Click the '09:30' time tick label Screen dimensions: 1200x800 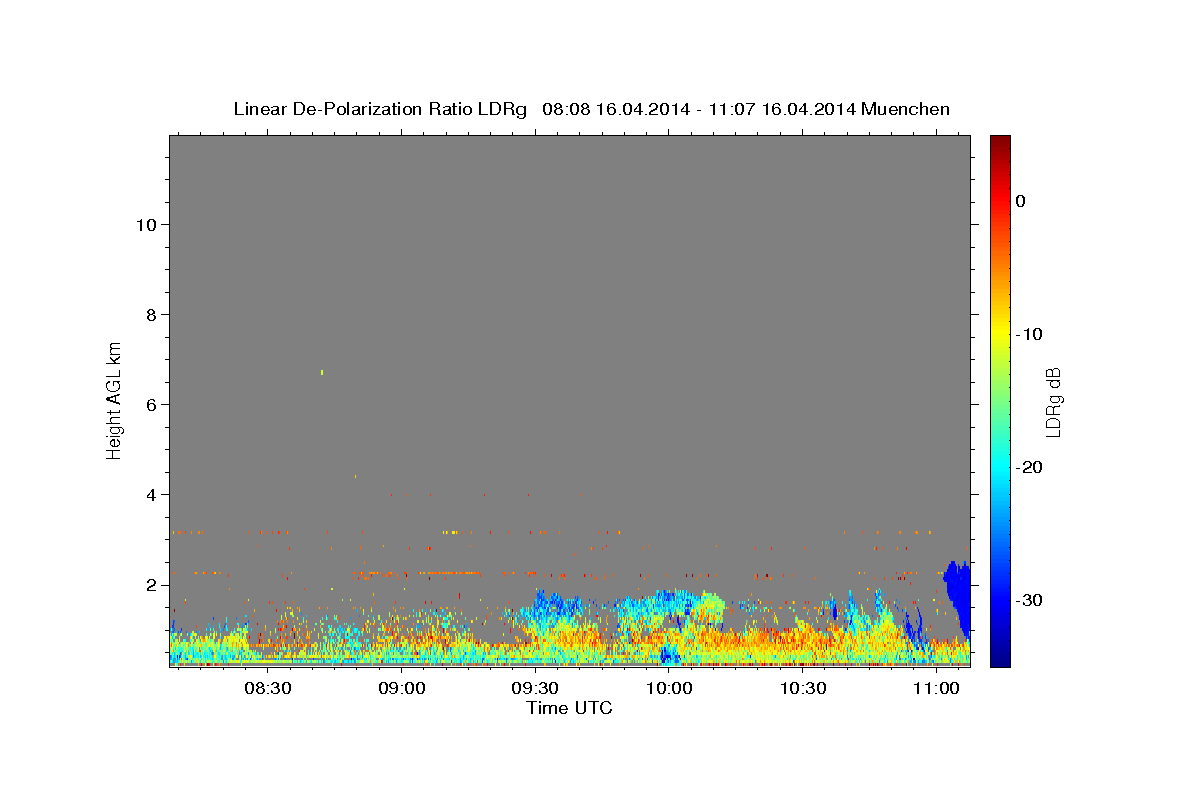click(x=535, y=689)
